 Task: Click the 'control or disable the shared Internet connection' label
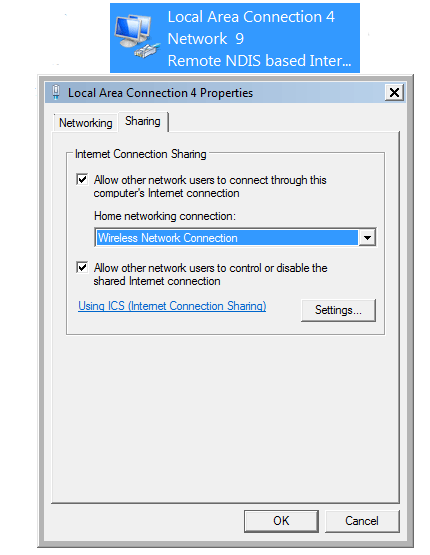pyautogui.click(x=210, y=274)
